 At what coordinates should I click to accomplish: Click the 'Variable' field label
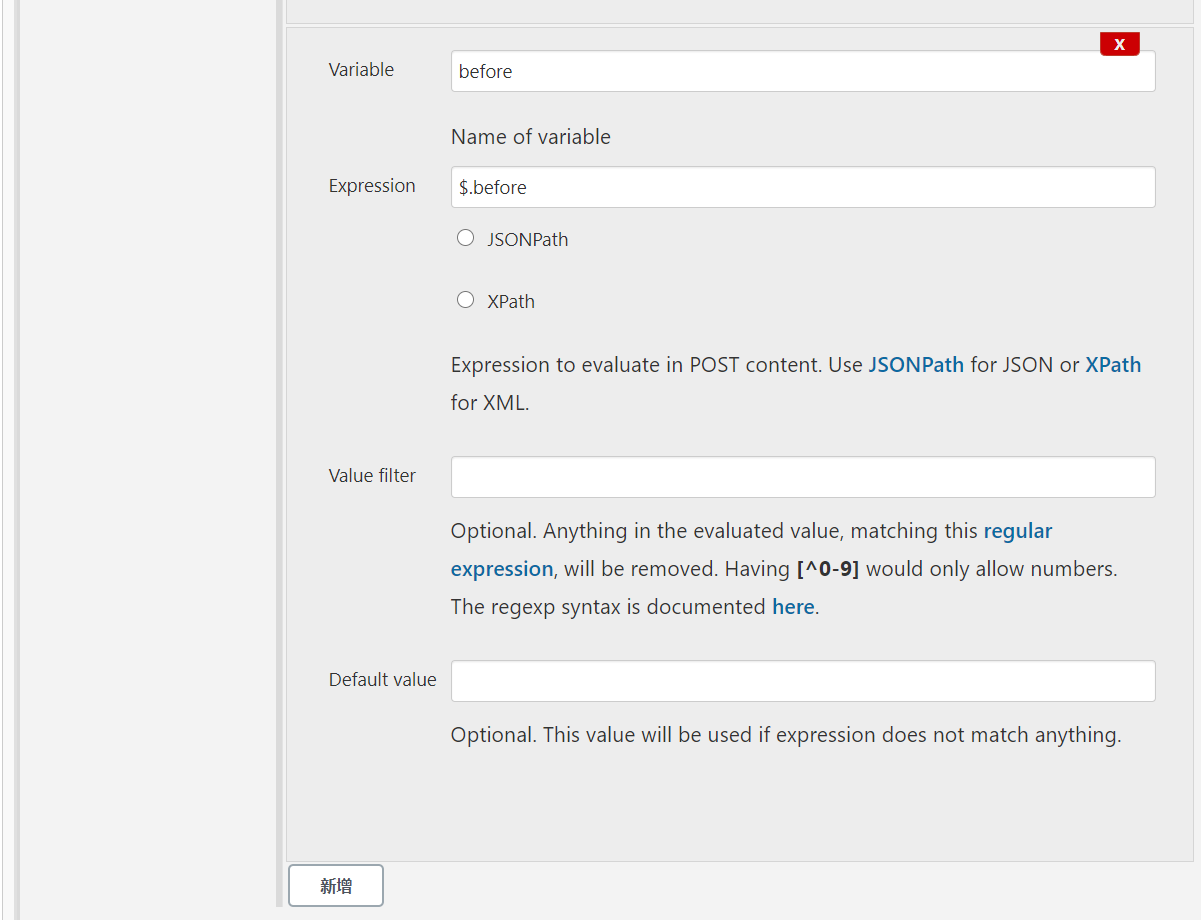coord(361,70)
